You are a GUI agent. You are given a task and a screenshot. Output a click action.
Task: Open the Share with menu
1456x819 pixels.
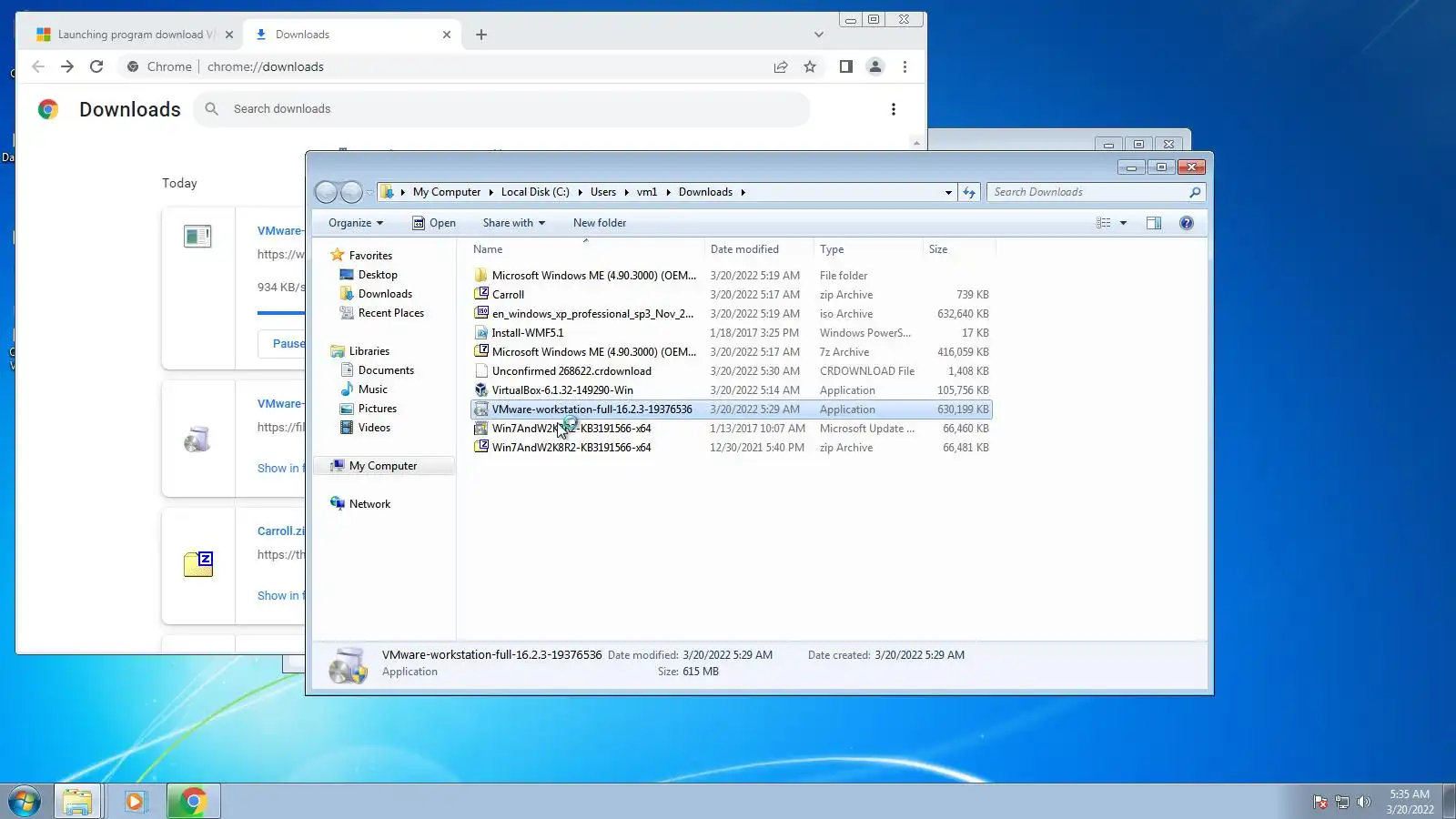click(x=514, y=223)
